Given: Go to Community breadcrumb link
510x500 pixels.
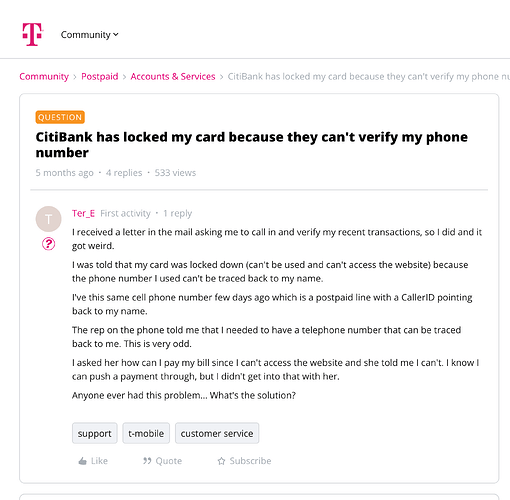Looking at the screenshot, I should 44,76.
